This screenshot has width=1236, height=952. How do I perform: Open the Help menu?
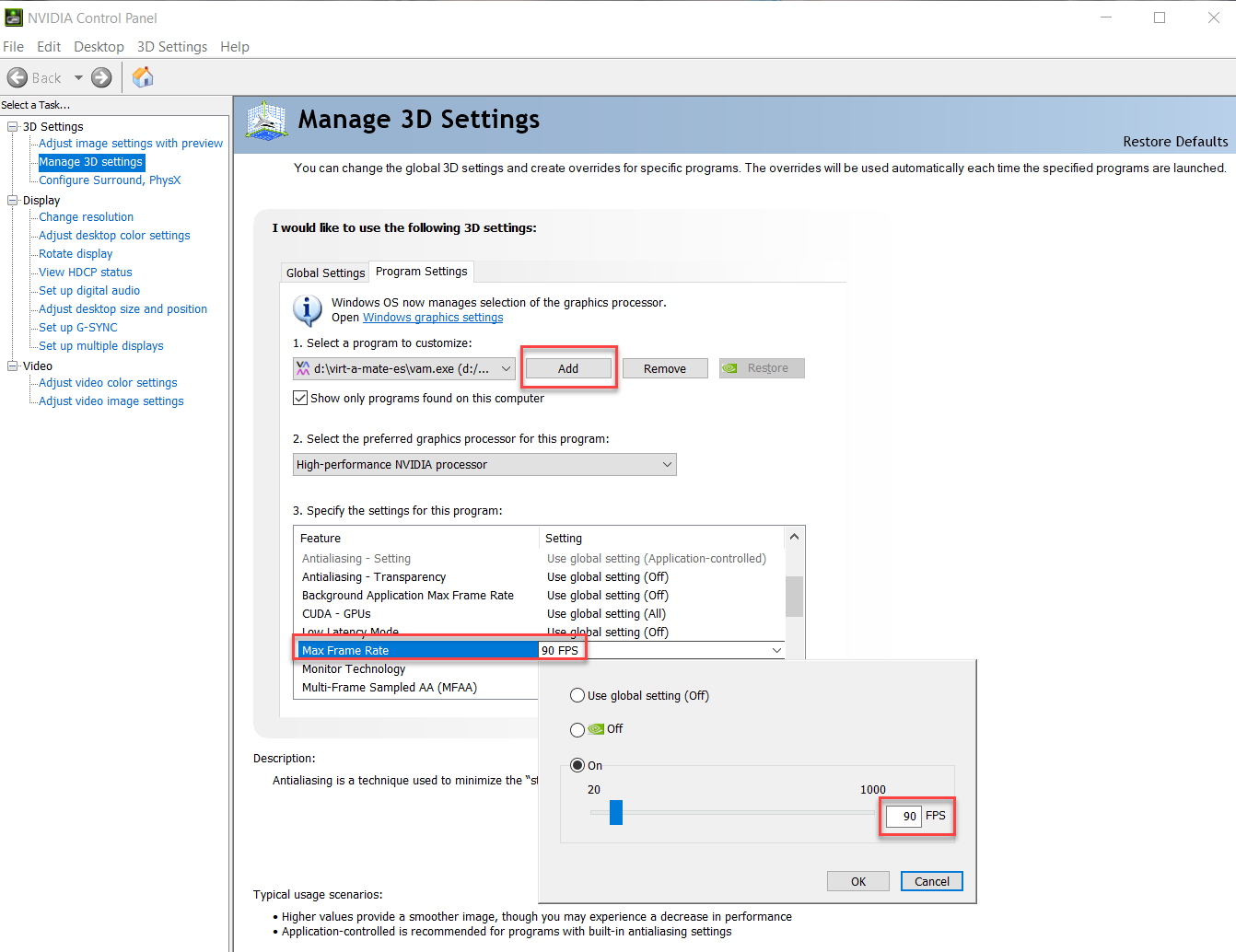click(235, 47)
